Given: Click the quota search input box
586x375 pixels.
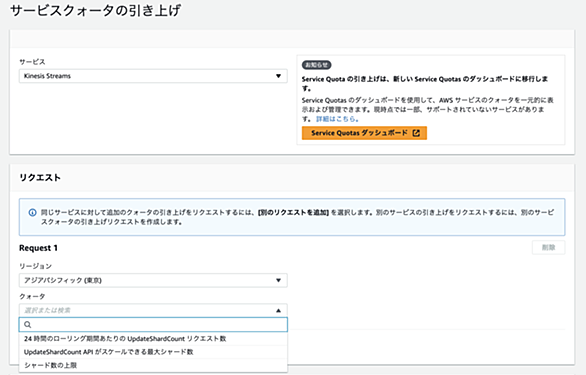Looking at the screenshot, I should (x=153, y=325).
